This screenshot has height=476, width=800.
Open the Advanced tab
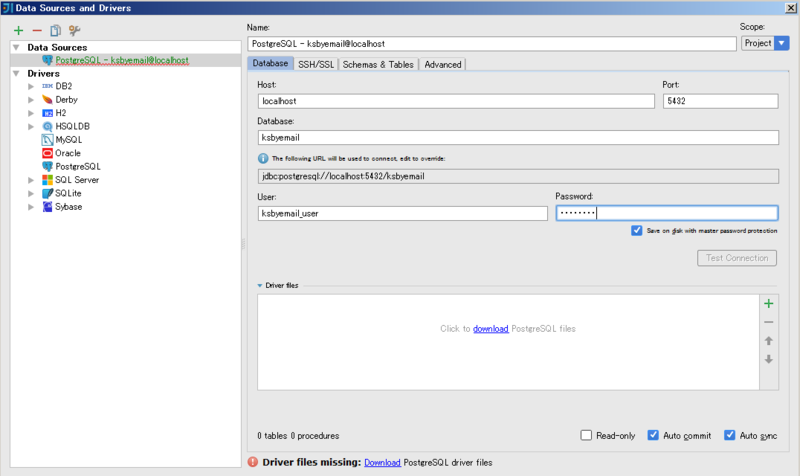point(442,64)
